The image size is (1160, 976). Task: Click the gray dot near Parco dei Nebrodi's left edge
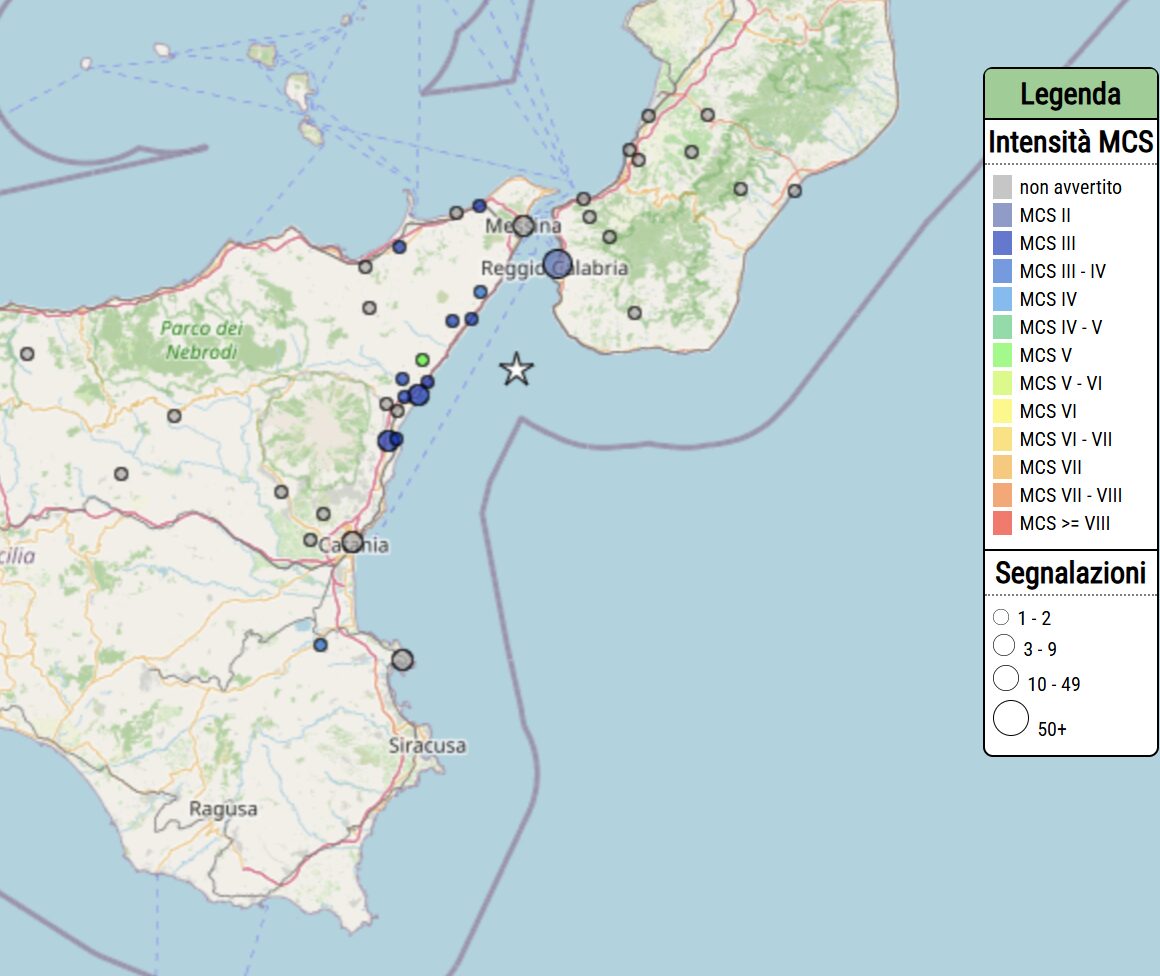click(27, 354)
